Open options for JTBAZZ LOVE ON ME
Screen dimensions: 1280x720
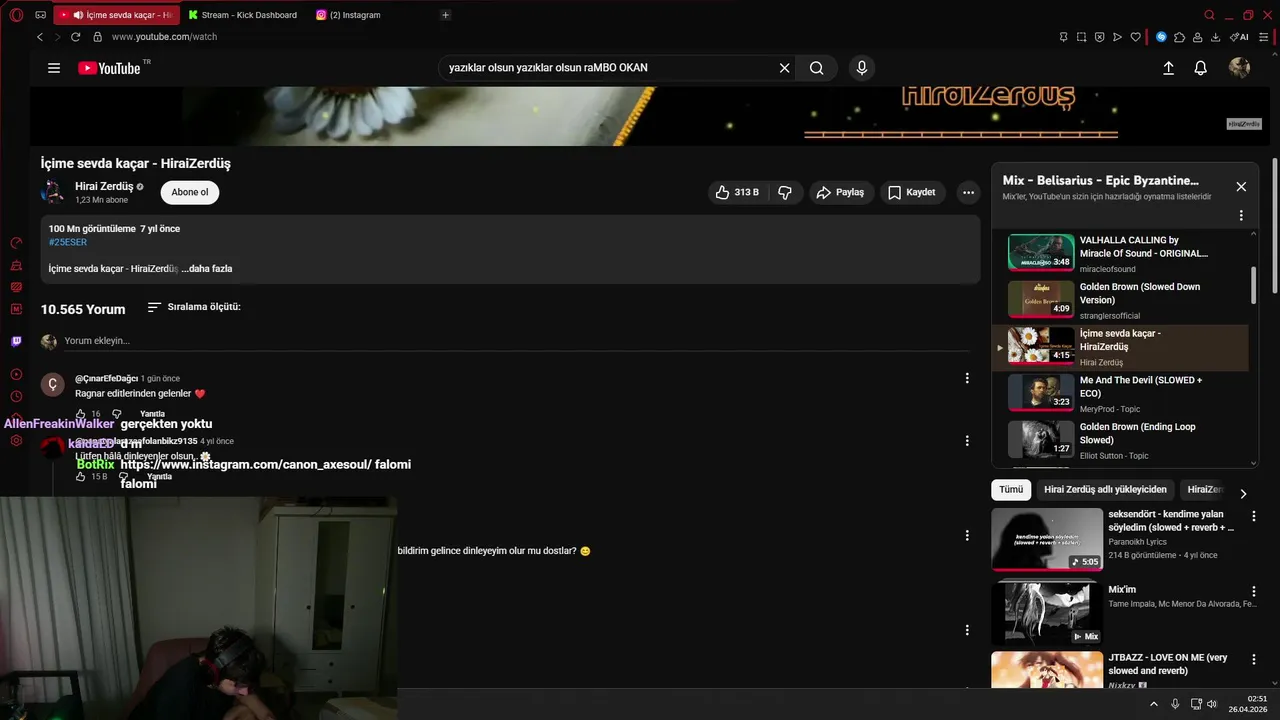click(1254, 660)
